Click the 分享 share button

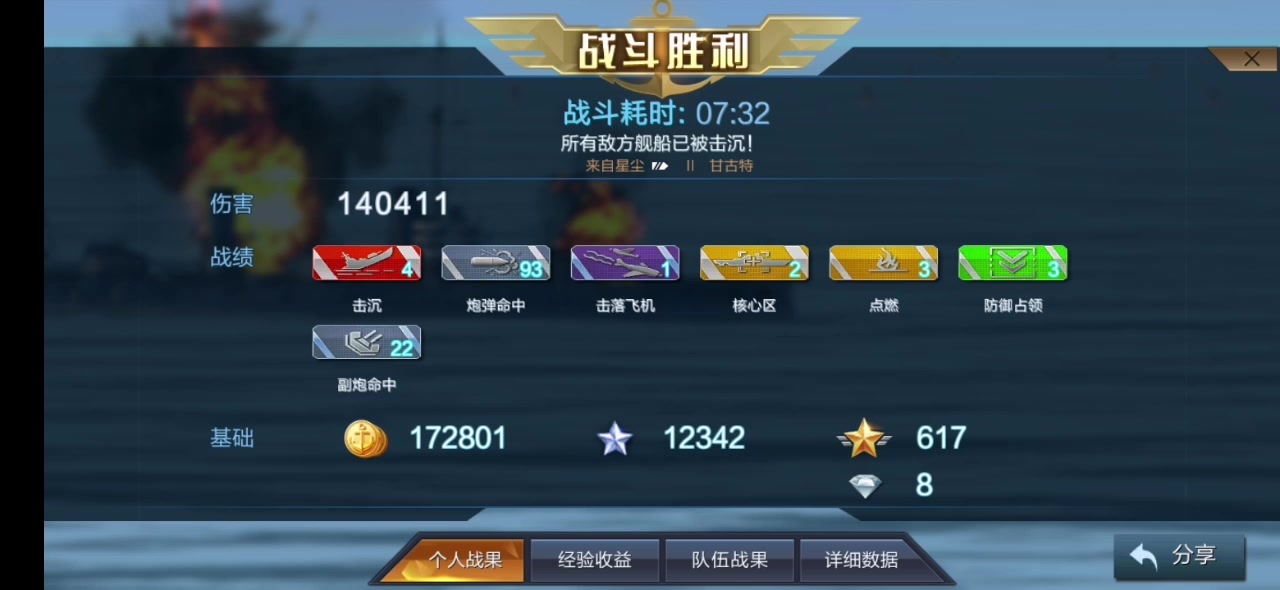click(1180, 557)
